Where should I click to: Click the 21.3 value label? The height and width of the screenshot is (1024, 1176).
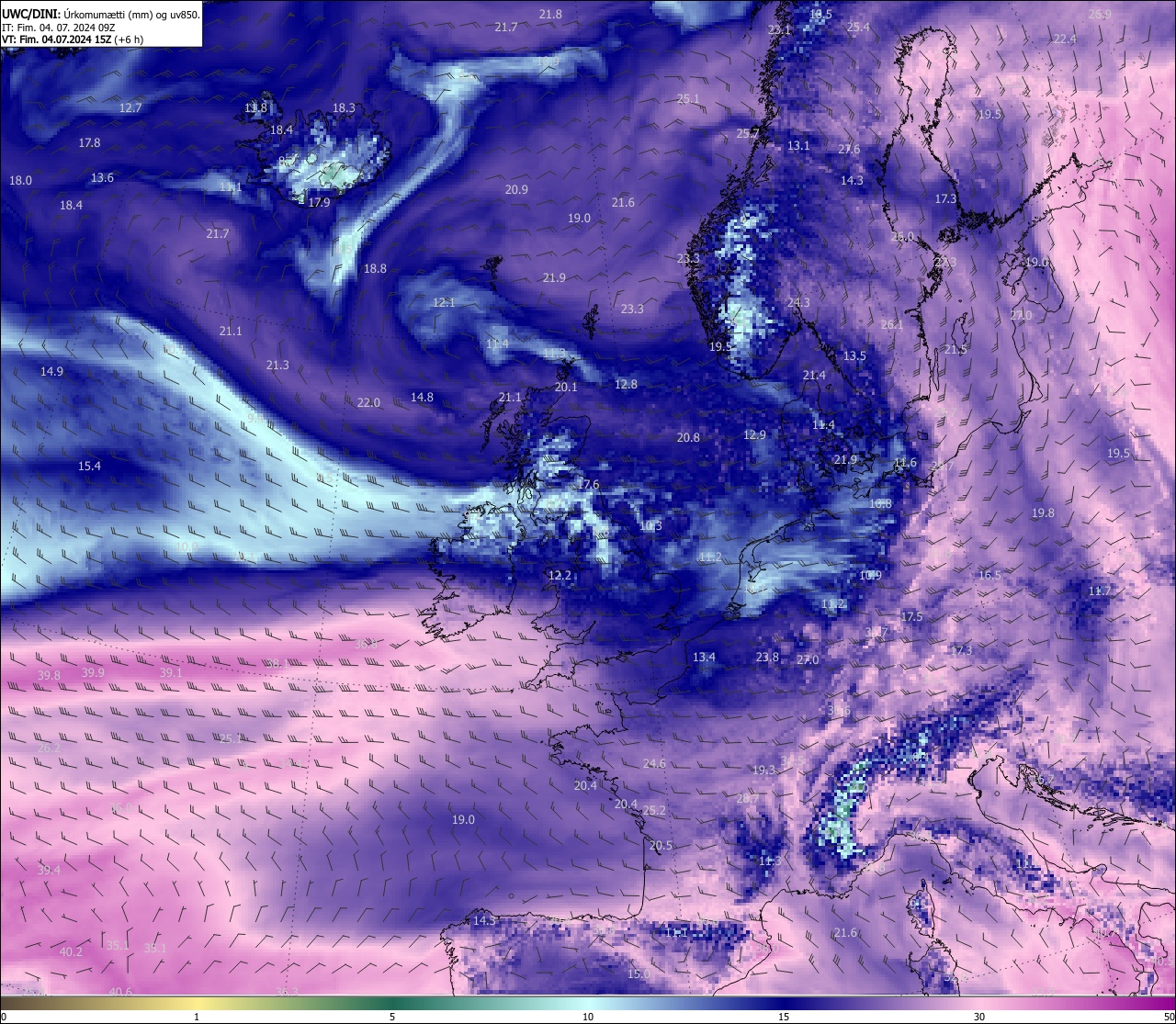pos(277,365)
